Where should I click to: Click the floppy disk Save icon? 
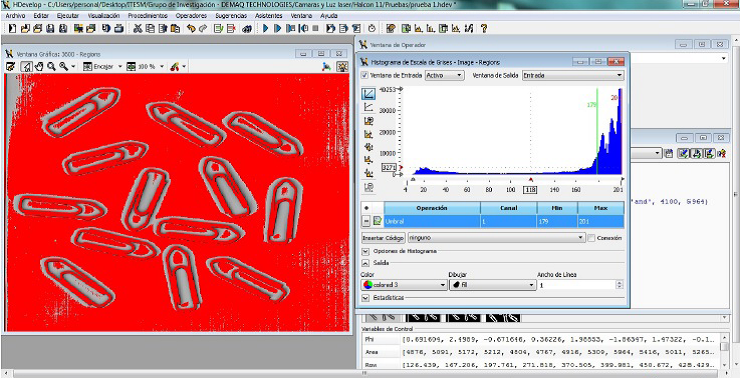click(x=50, y=29)
